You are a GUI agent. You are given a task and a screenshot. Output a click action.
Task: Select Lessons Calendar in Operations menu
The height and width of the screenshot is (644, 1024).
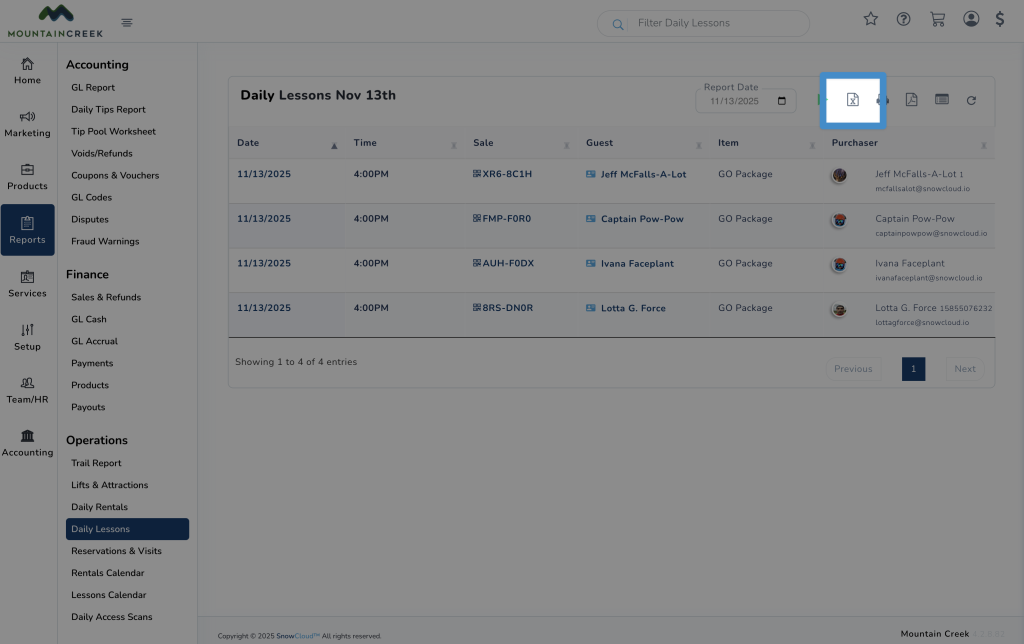pos(108,595)
